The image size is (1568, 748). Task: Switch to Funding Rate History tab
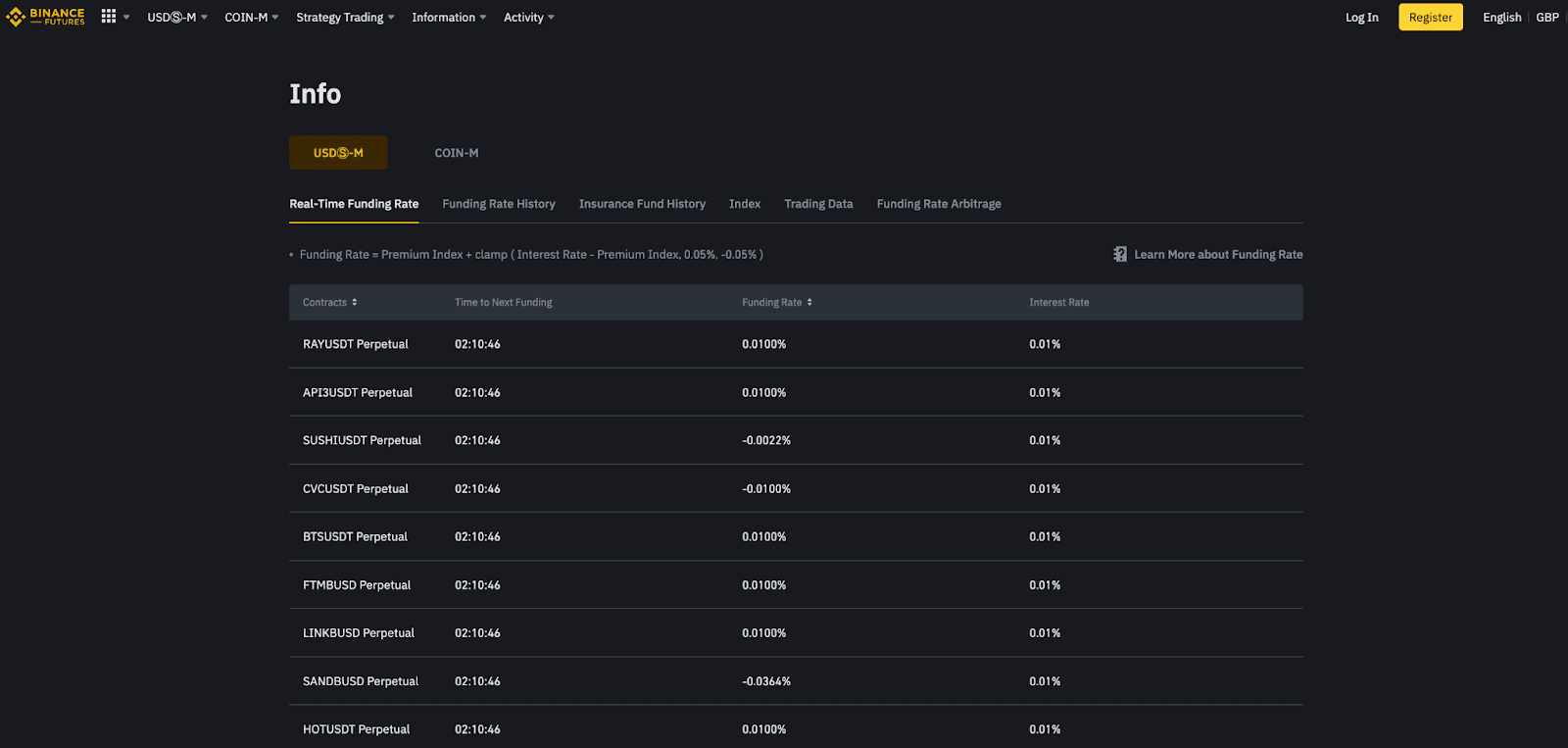point(499,204)
